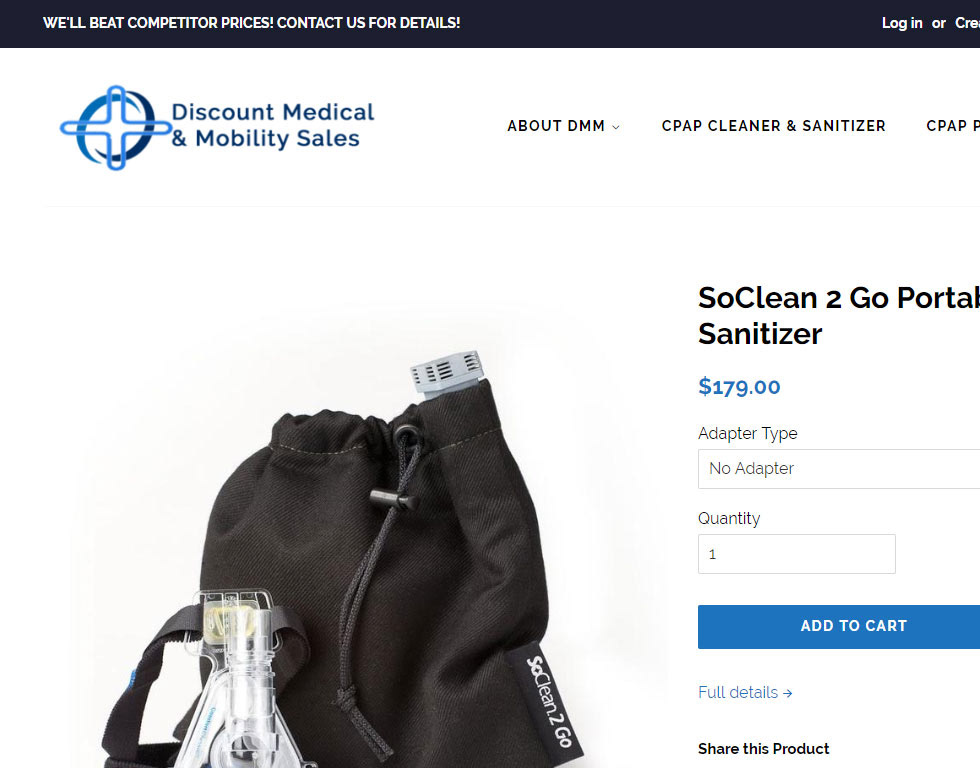Open the Adapter Type dropdown
980x768 pixels.
pyautogui.click(x=839, y=469)
